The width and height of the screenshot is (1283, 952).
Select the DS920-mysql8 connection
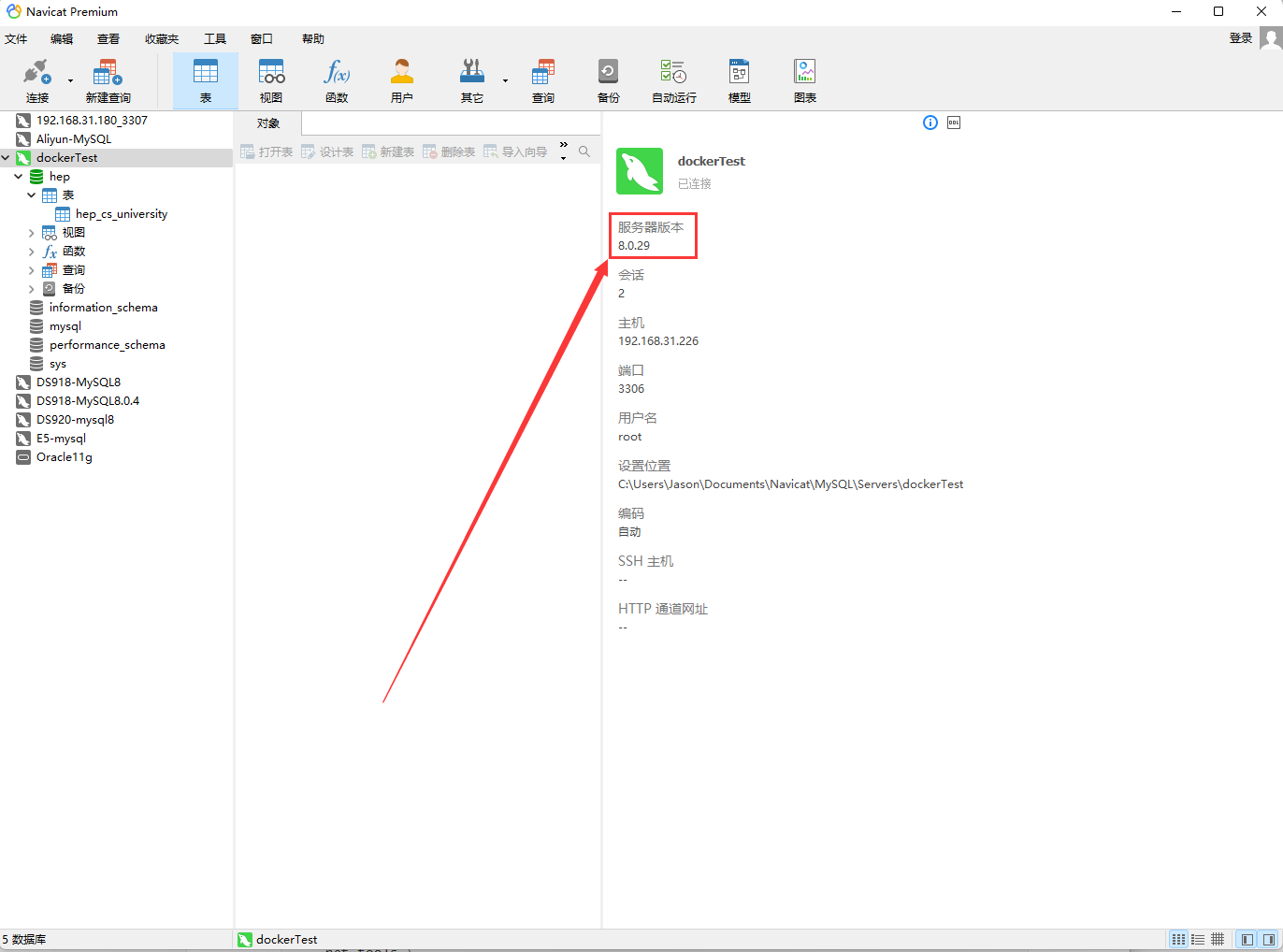75,420
